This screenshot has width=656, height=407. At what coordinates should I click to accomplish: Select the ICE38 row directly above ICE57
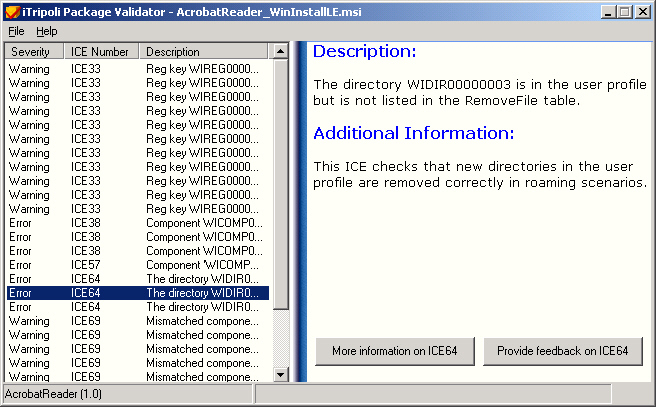[137, 251]
